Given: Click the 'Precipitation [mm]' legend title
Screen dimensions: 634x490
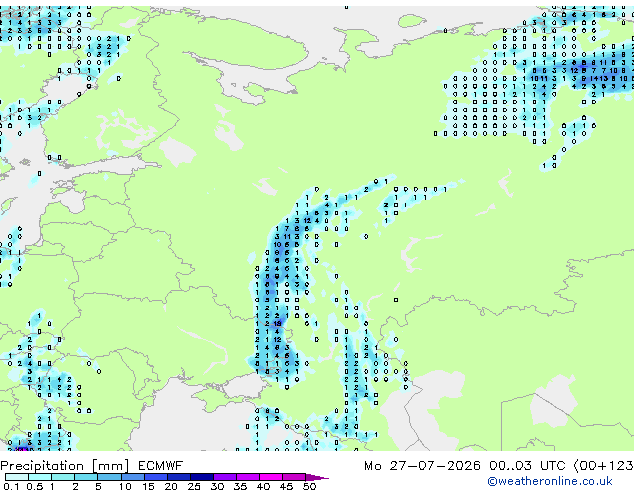Looking at the screenshot, I should tap(65, 466).
